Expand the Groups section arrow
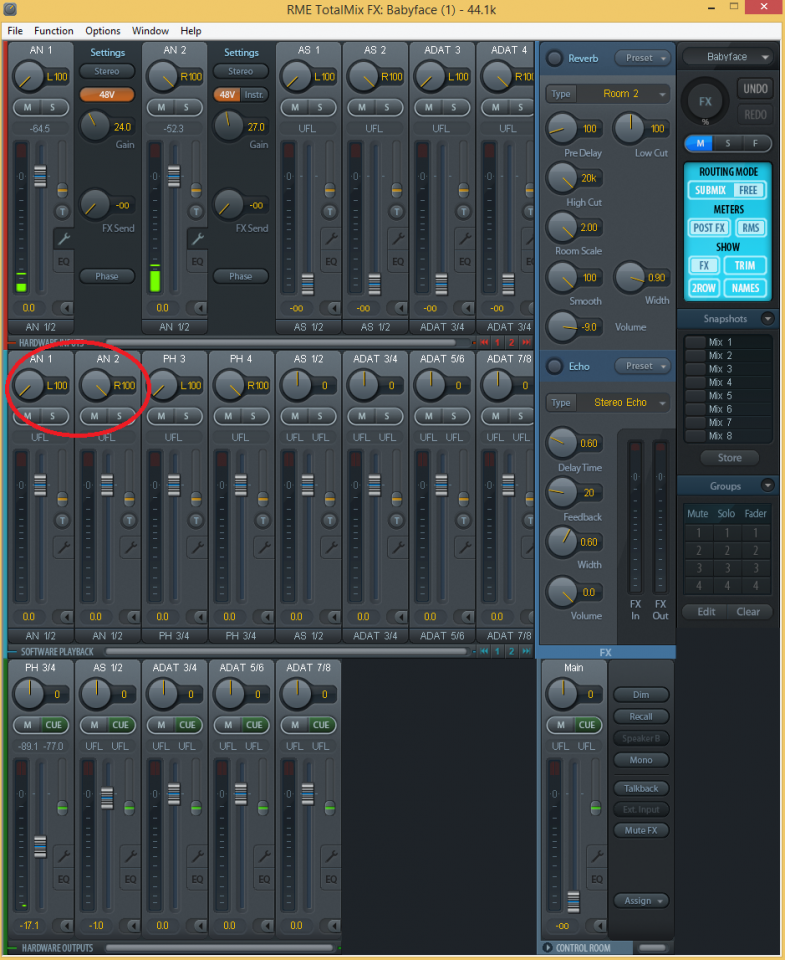 point(767,486)
